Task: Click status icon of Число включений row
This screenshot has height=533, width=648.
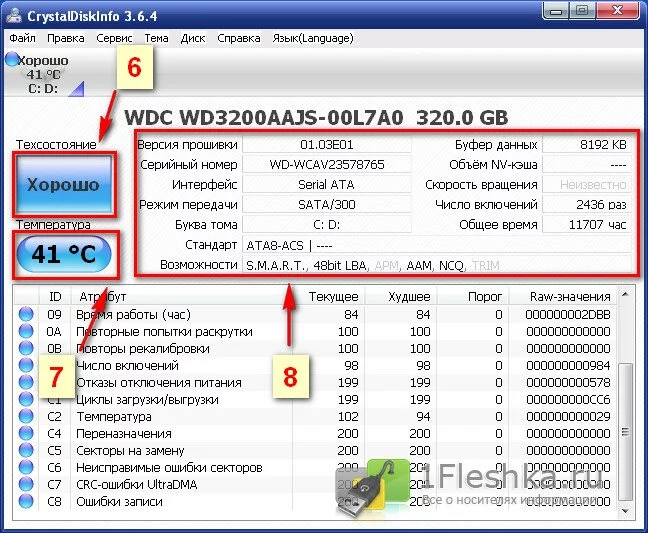Action: tap(26, 365)
